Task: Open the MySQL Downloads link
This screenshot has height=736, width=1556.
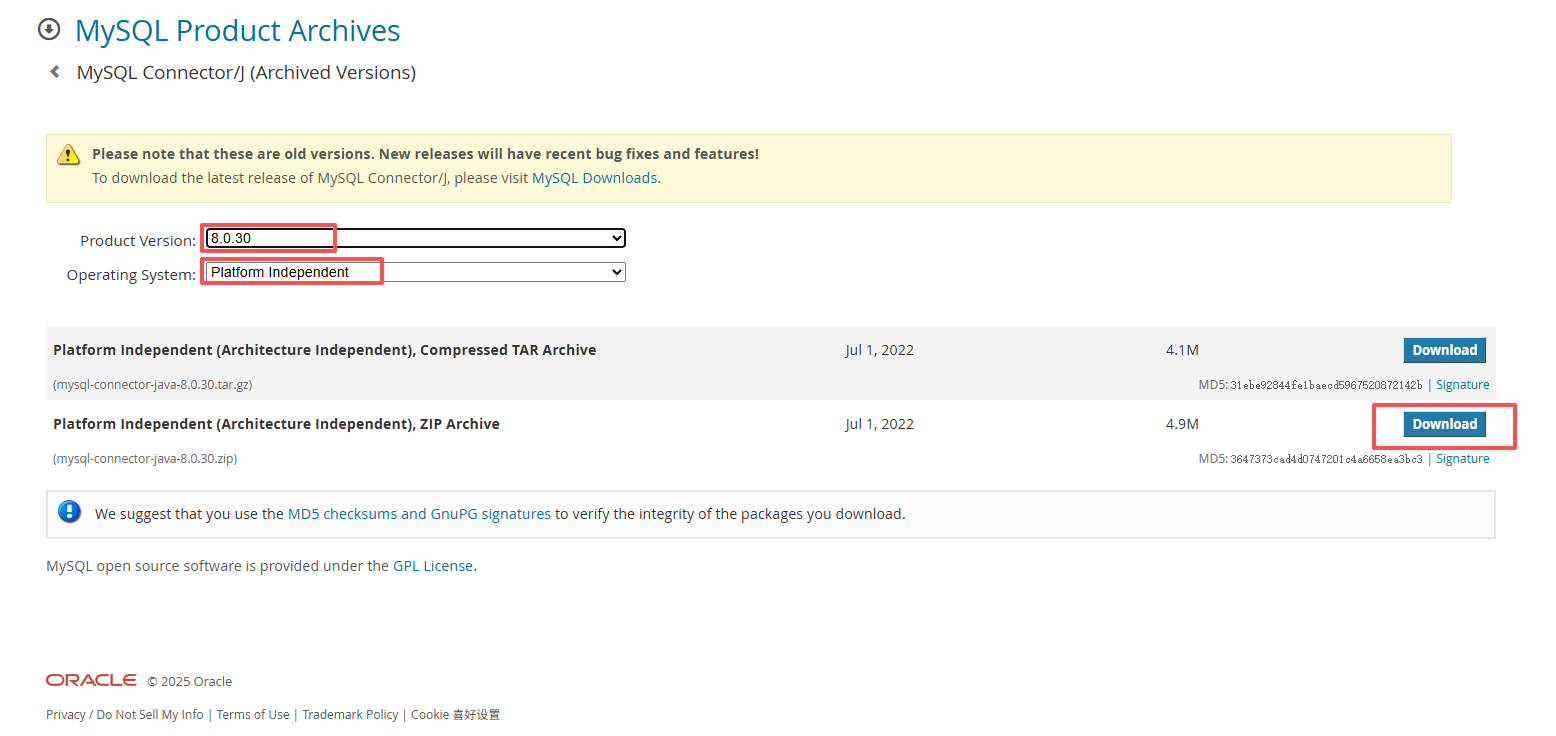Action: tap(594, 177)
